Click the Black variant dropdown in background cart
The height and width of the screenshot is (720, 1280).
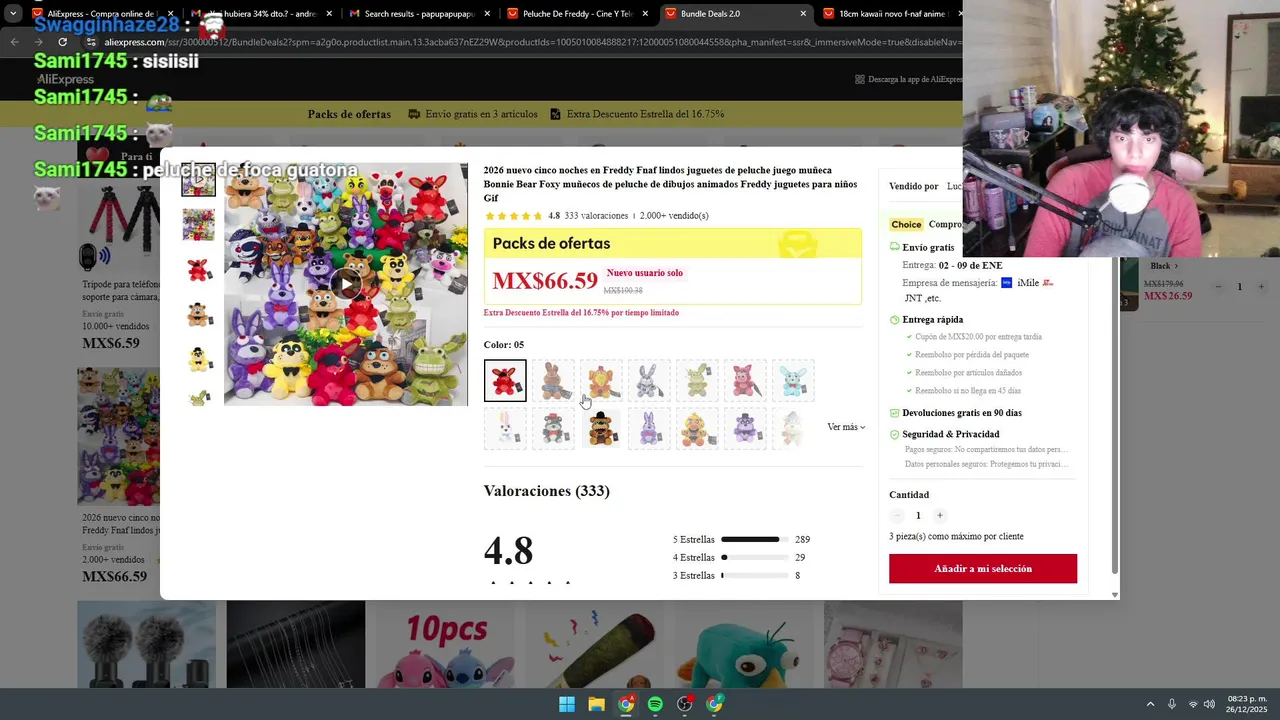pyautogui.click(x=1164, y=266)
